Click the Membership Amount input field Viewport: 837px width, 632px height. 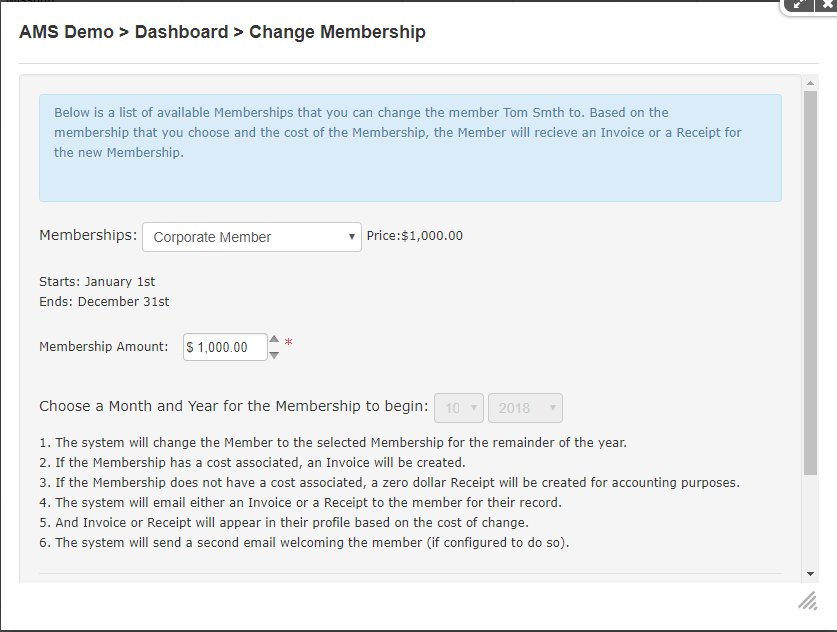pyautogui.click(x=224, y=347)
